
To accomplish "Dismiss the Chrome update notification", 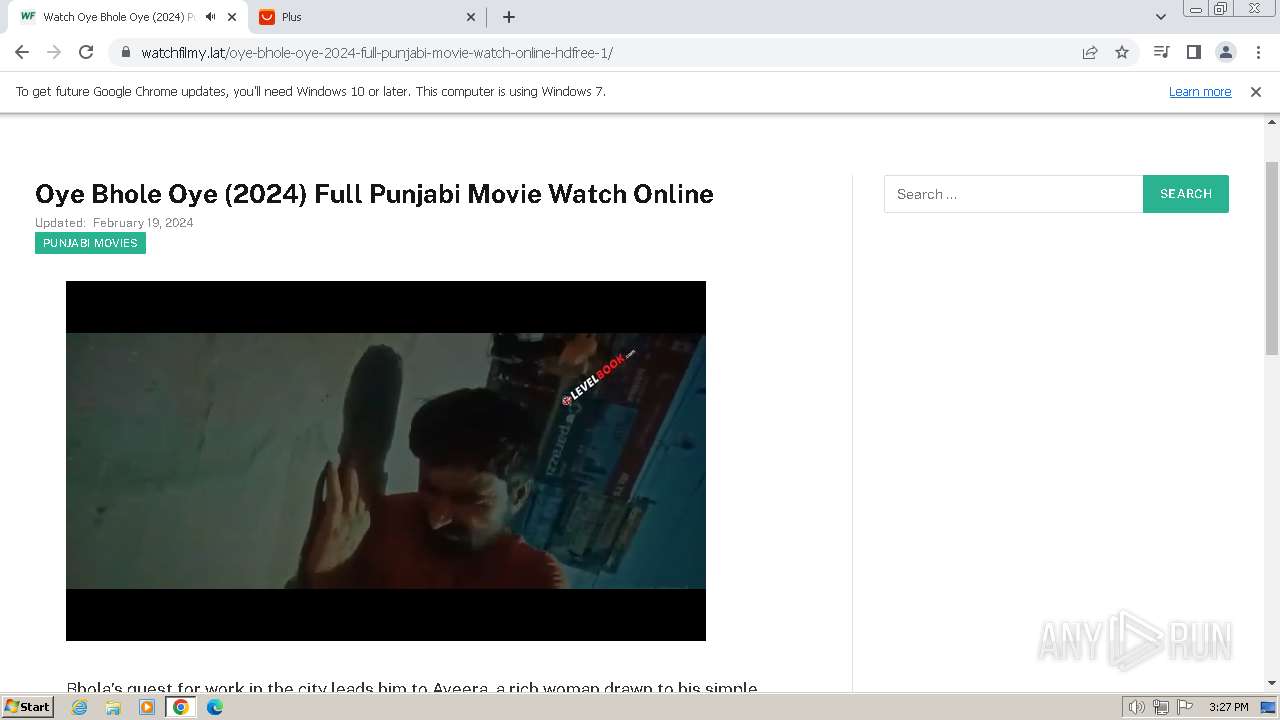I will click(1256, 91).
